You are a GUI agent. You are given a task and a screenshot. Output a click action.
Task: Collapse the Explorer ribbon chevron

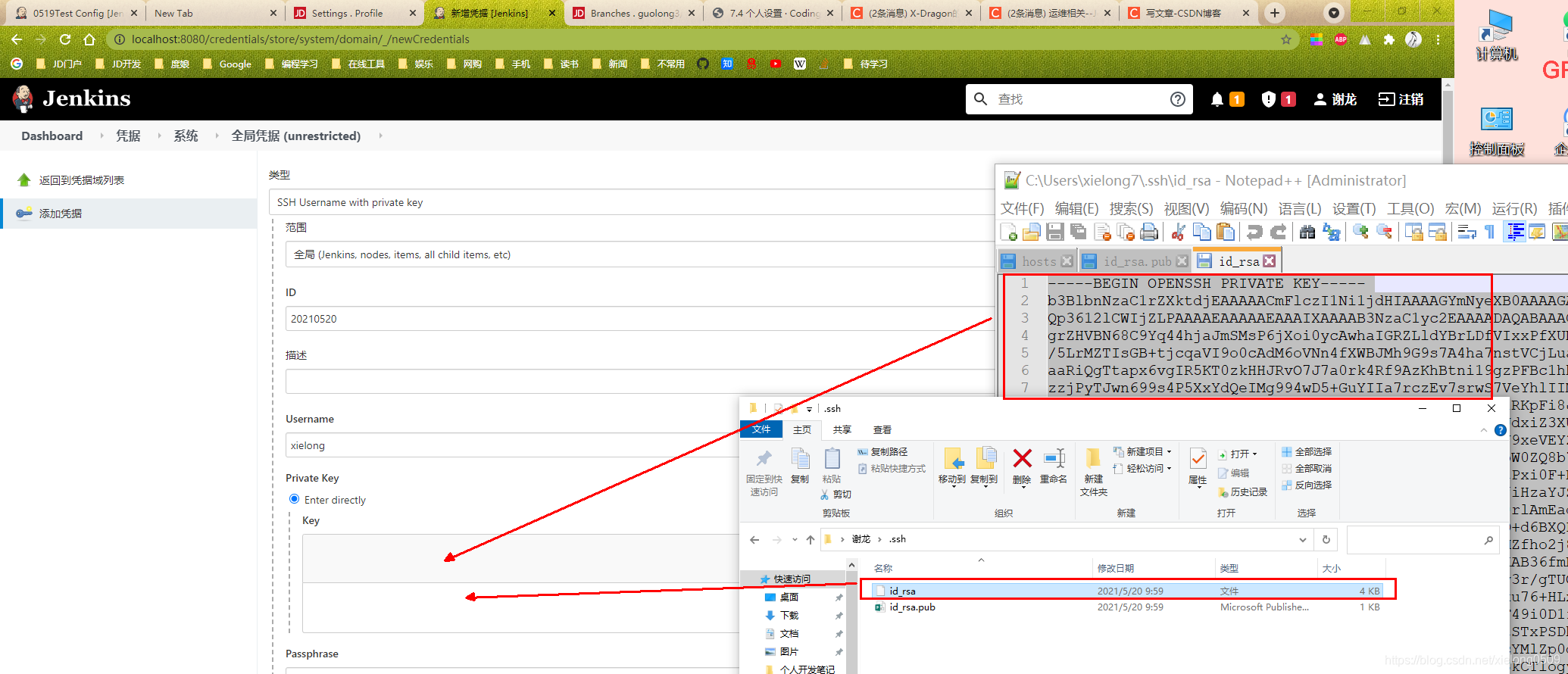[x=1483, y=430]
